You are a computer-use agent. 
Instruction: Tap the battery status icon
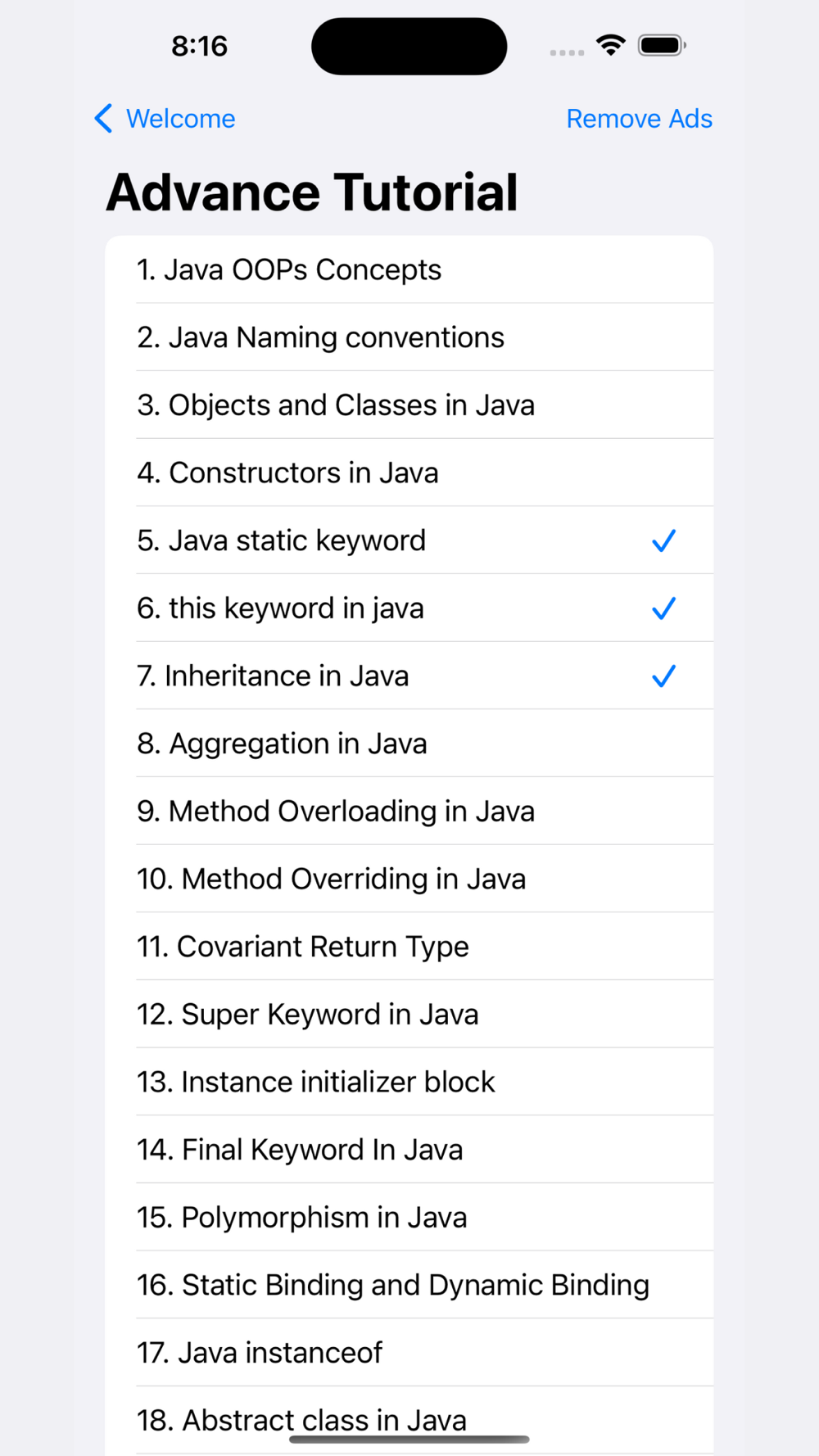point(662,45)
